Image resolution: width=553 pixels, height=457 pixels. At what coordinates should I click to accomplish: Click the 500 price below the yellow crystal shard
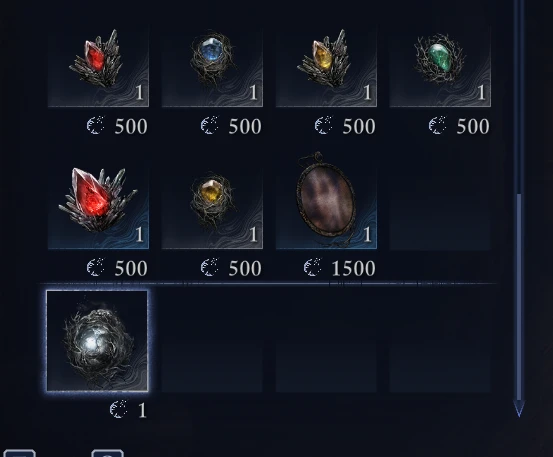[359, 126]
